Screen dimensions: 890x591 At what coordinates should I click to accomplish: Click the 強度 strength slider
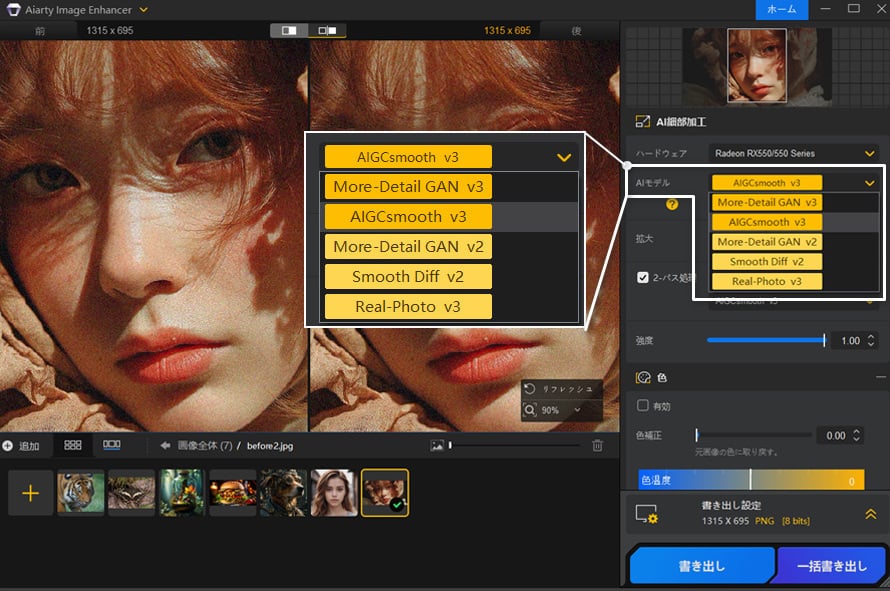click(765, 340)
